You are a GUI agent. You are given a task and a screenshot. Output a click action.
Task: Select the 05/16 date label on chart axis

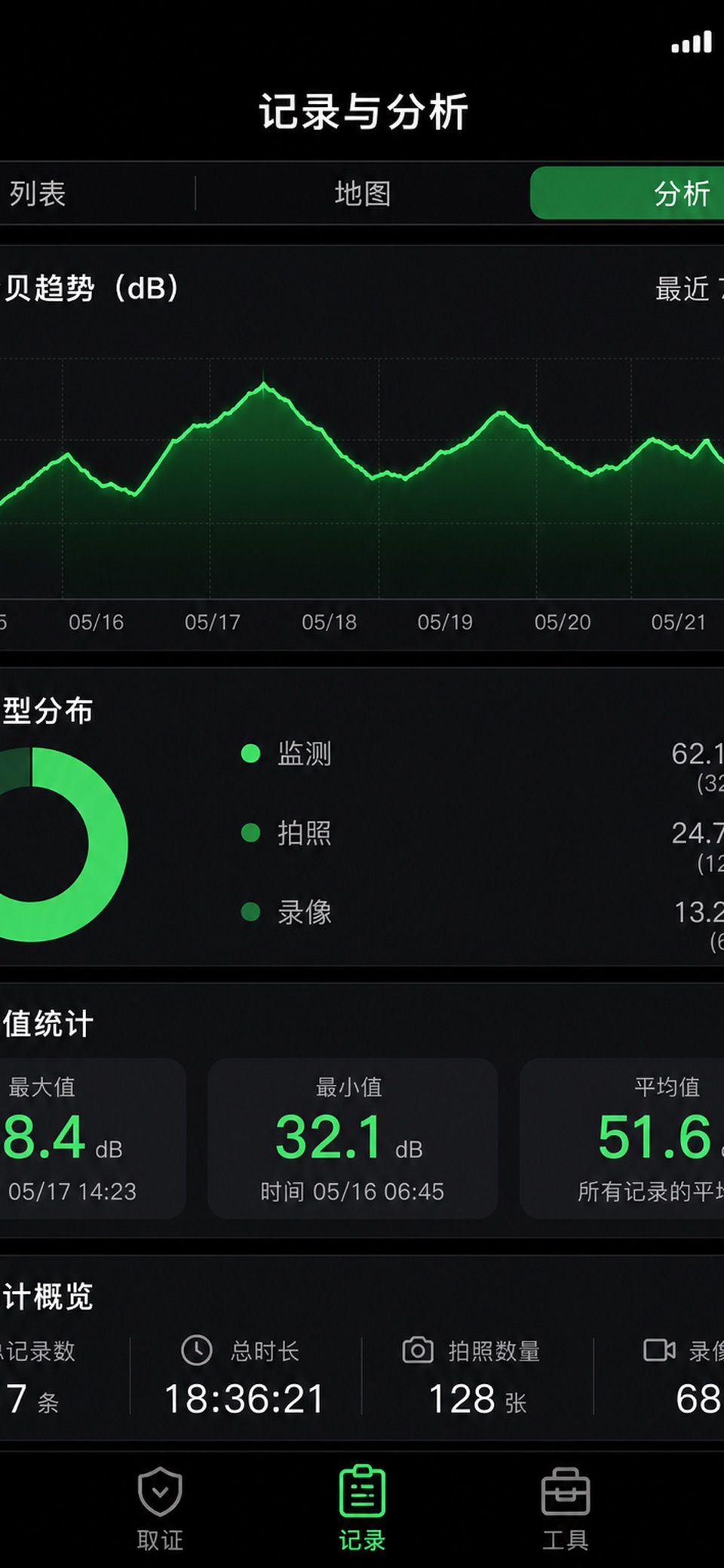point(96,623)
